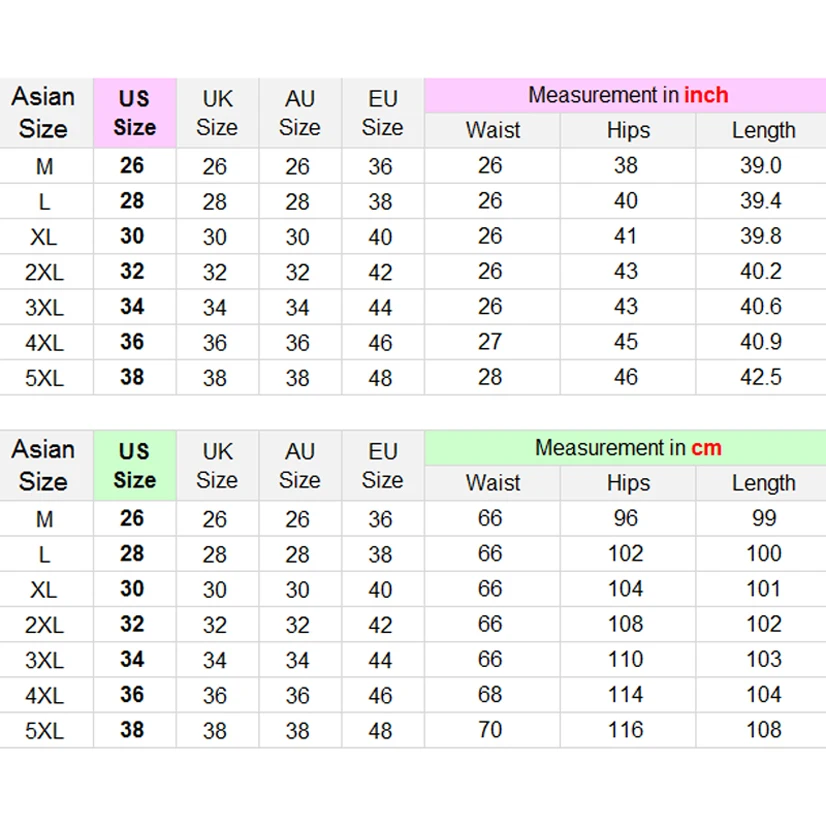Pick the 40.9 length cell

761,342
